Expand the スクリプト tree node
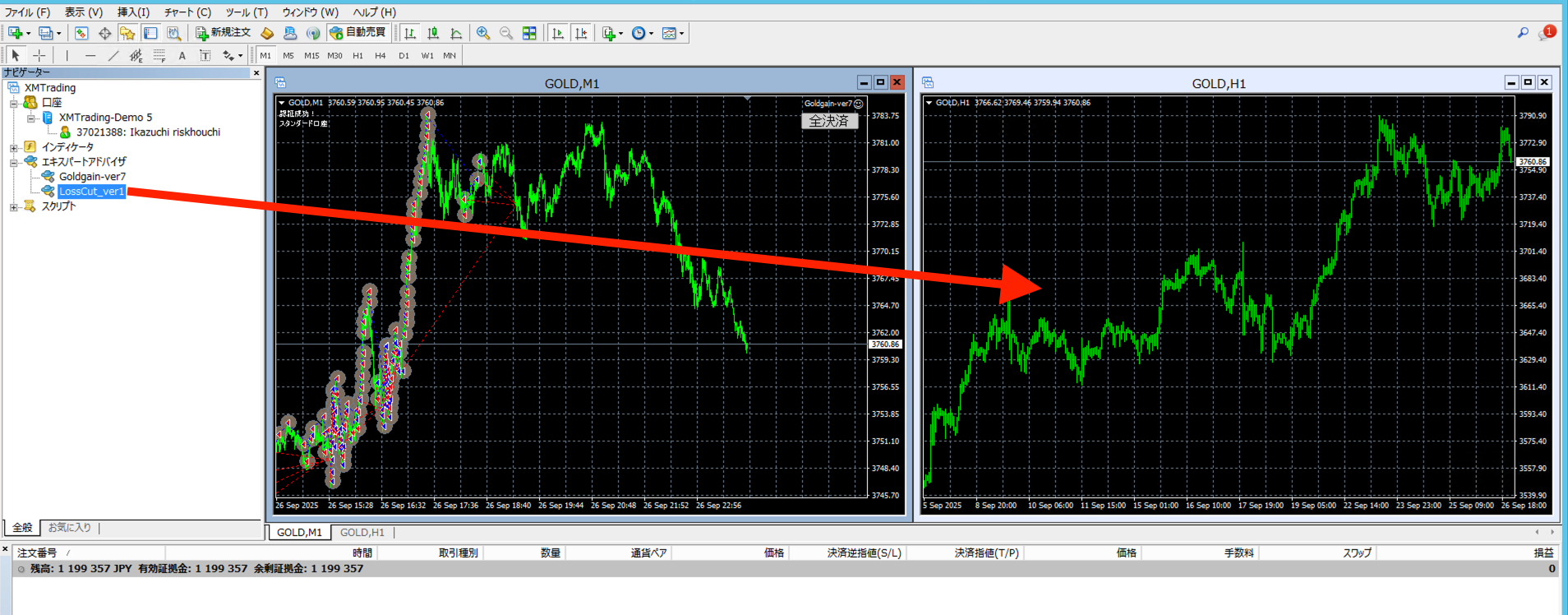 14,207
